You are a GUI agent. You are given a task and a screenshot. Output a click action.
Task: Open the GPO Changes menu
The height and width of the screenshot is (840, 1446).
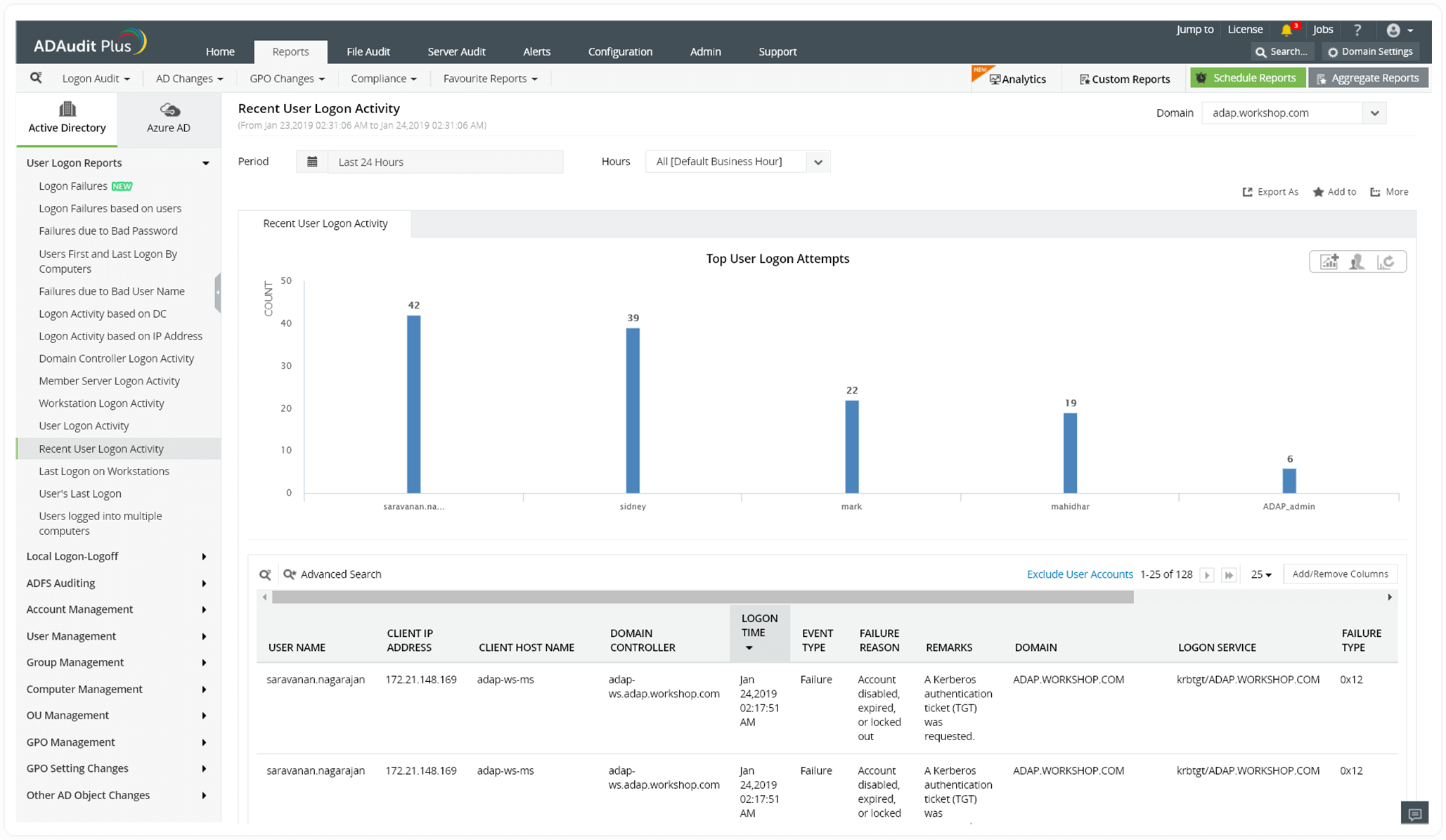click(x=287, y=79)
